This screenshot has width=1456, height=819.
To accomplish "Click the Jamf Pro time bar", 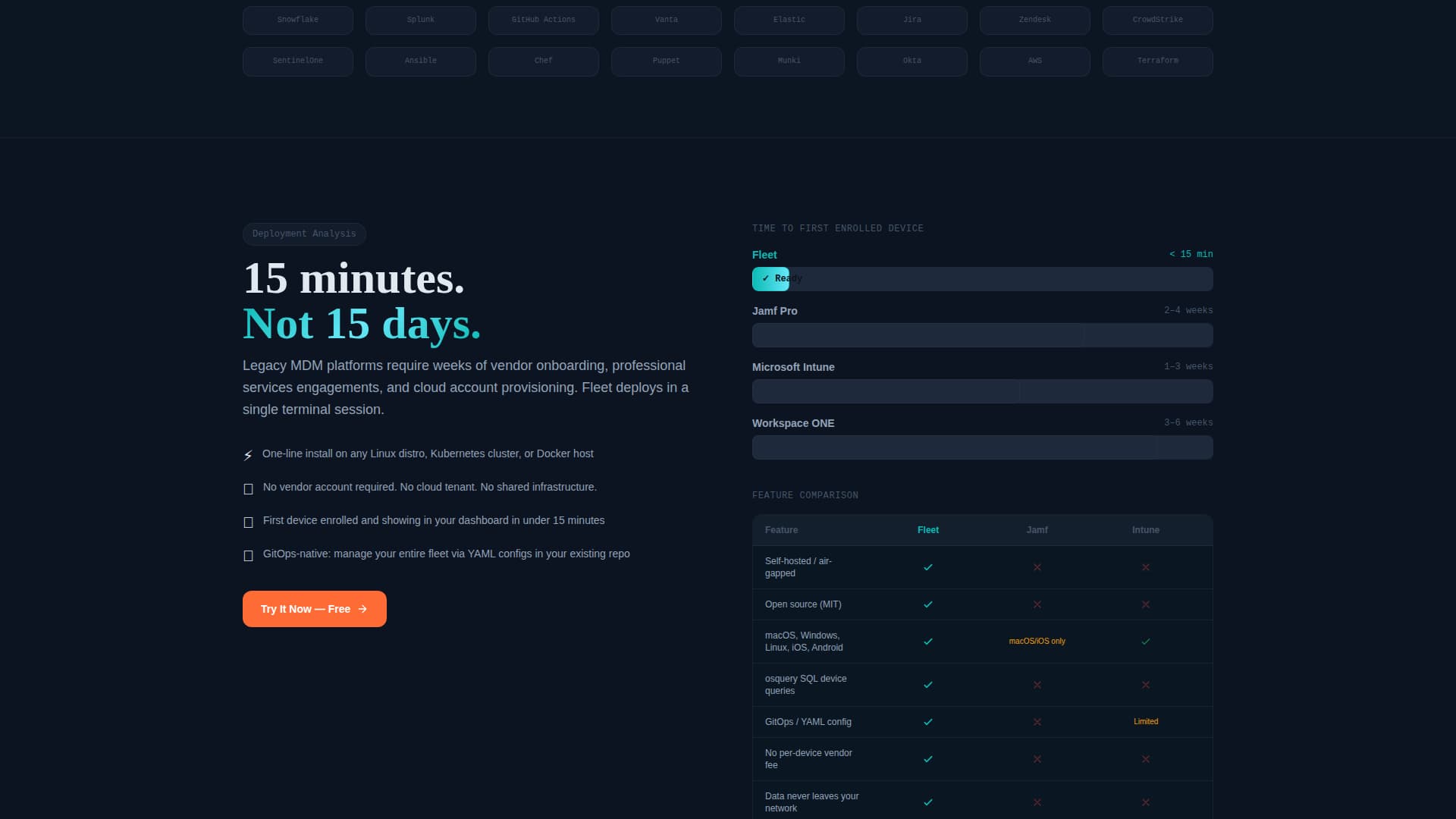I will tap(983, 335).
